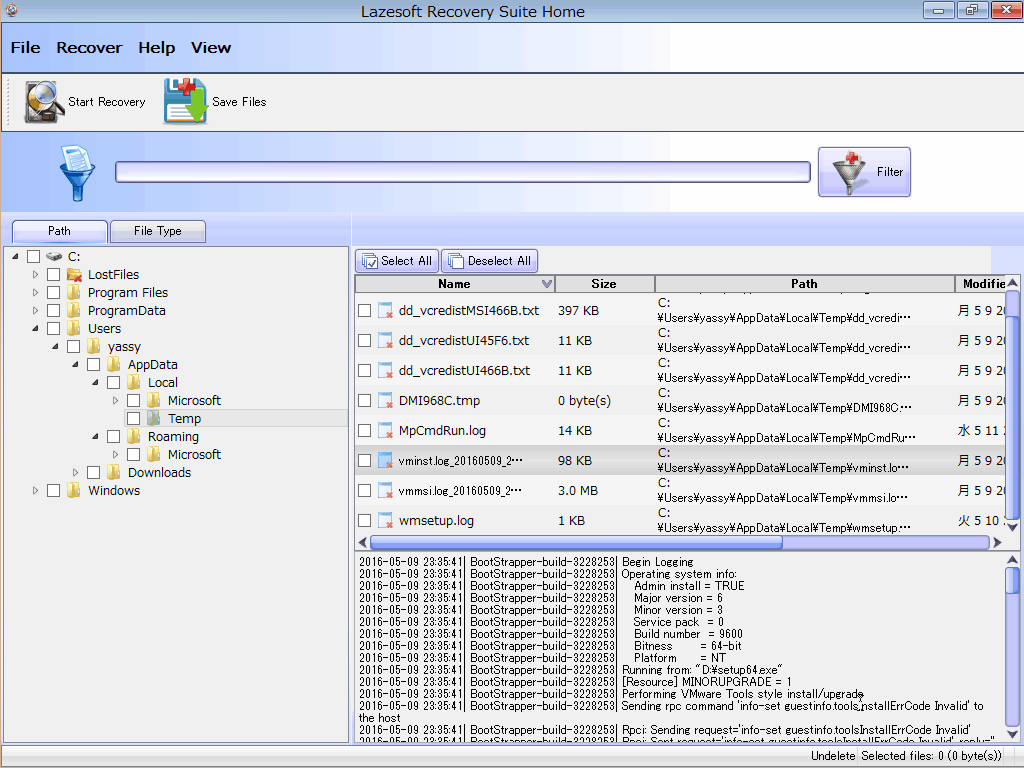Click the Roaming folder icon
Viewport: 1024px width, 768px height.
(134, 436)
